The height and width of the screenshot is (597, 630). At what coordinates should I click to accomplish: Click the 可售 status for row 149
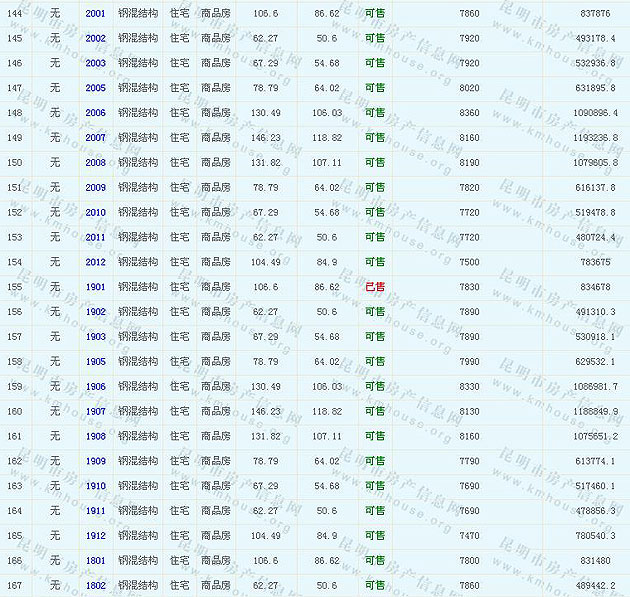375,137
